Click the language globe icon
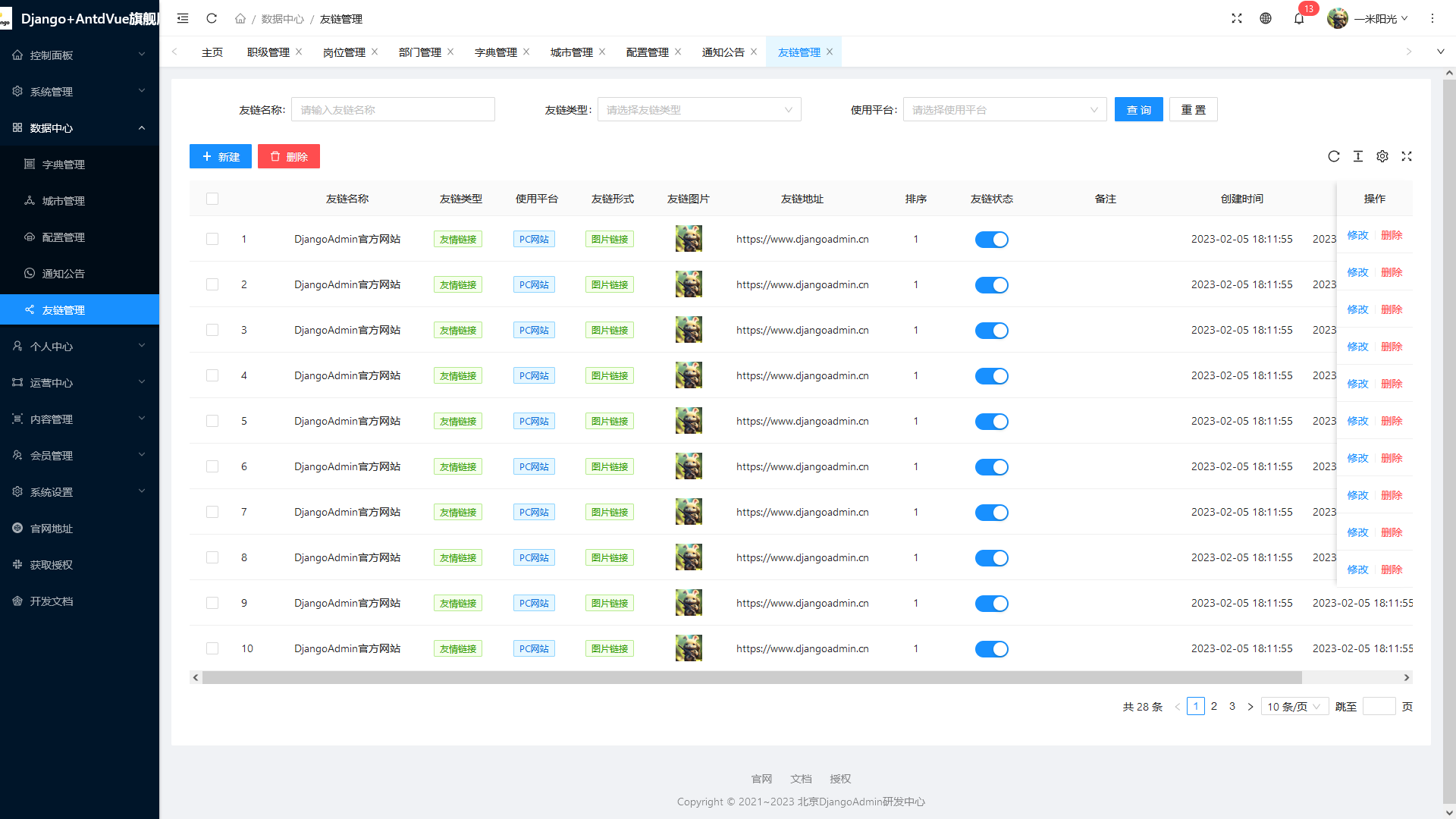Image resolution: width=1456 pixels, height=819 pixels. [x=1266, y=18]
